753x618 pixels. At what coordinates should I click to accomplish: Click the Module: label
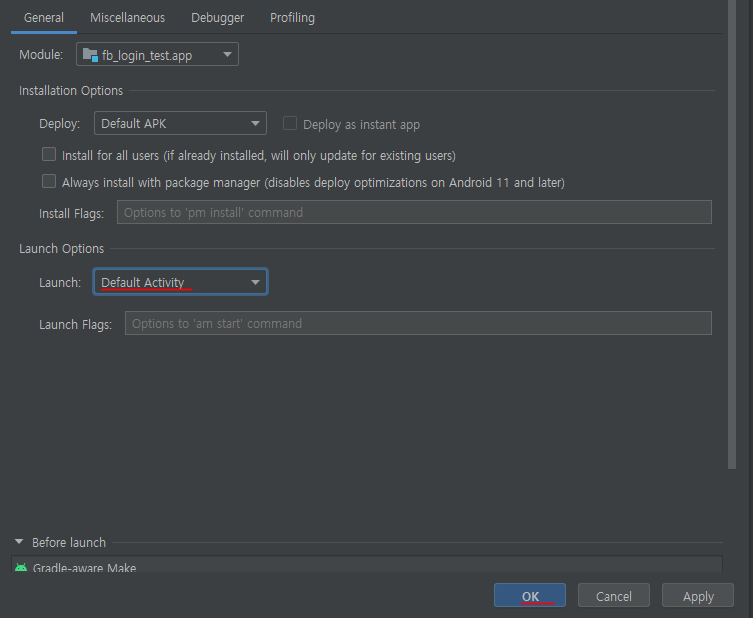[41, 55]
